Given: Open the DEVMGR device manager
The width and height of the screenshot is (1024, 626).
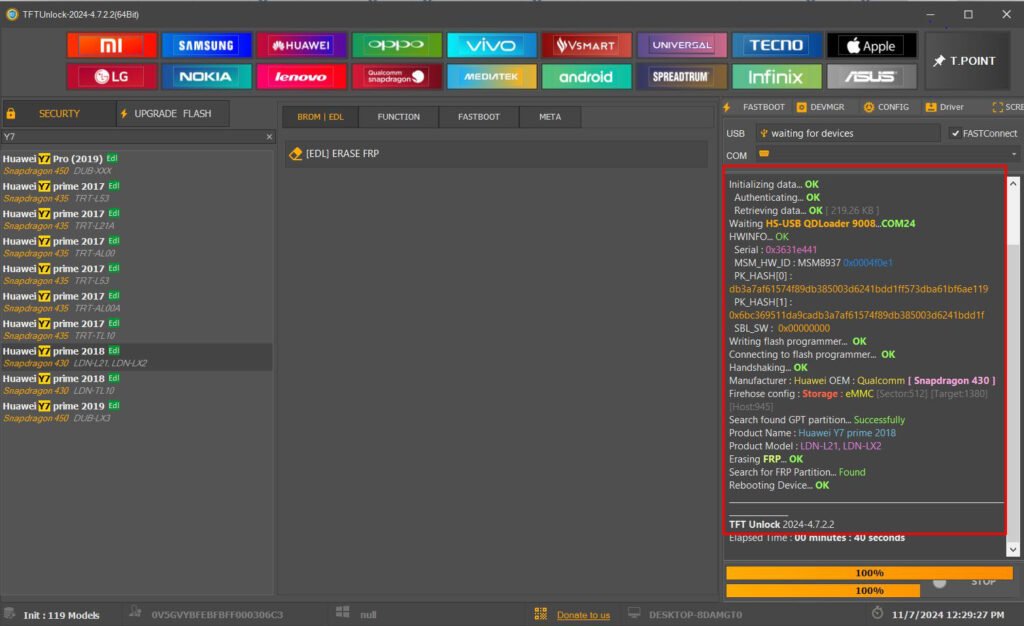Looking at the screenshot, I should point(821,107).
